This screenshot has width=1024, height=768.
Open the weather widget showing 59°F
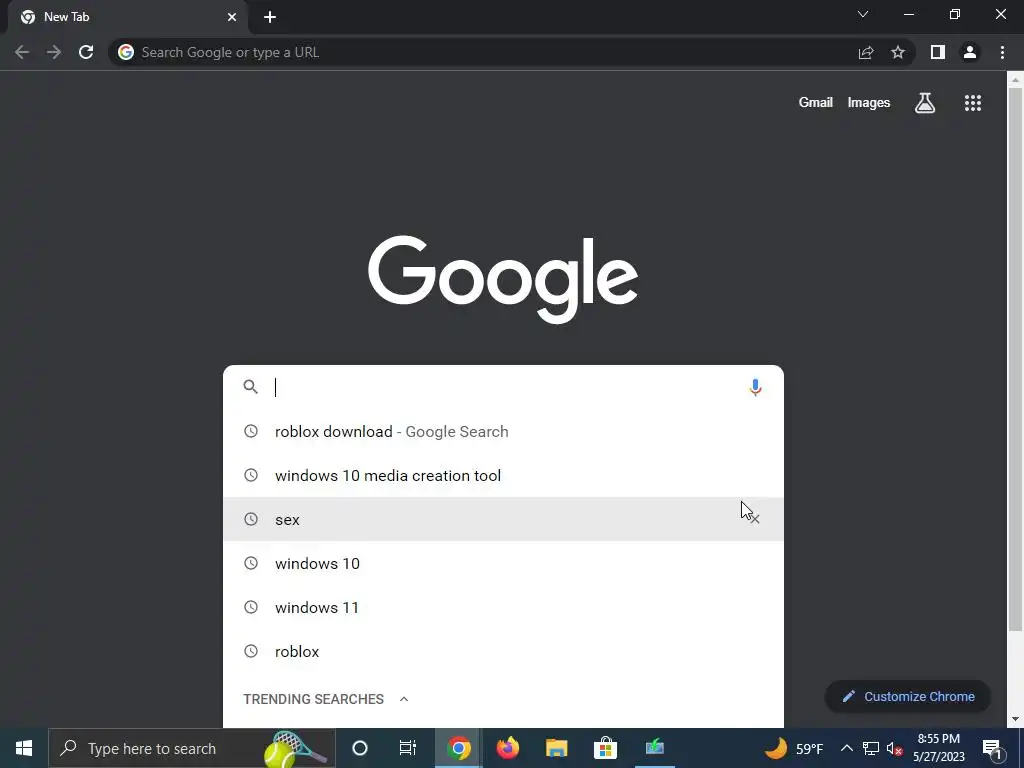(x=793, y=748)
